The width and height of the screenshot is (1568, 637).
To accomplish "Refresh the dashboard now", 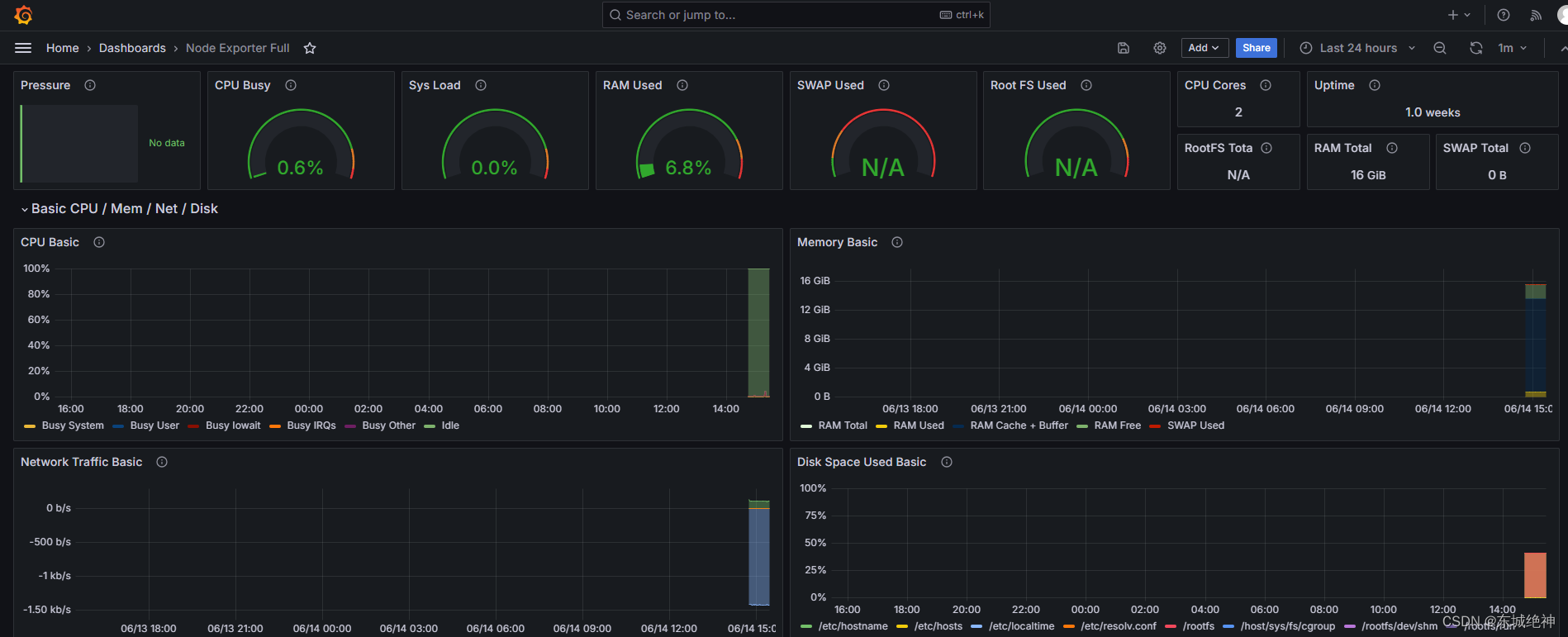I will 1476,48.
